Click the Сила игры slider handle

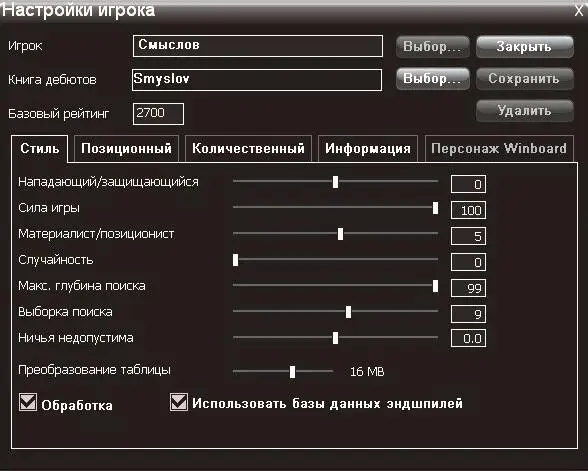pos(435,208)
